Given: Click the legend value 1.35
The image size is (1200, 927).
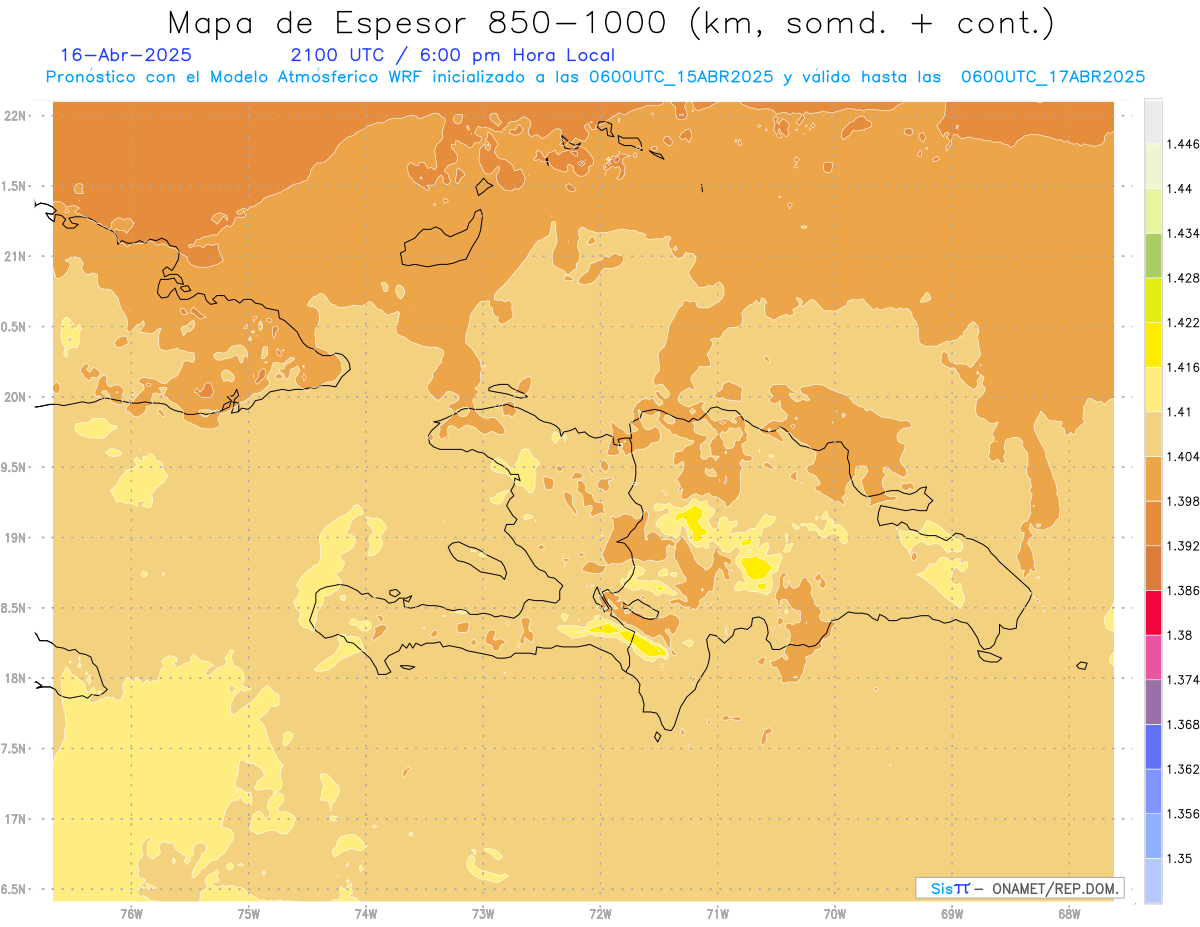Looking at the screenshot, I should (1179, 859).
